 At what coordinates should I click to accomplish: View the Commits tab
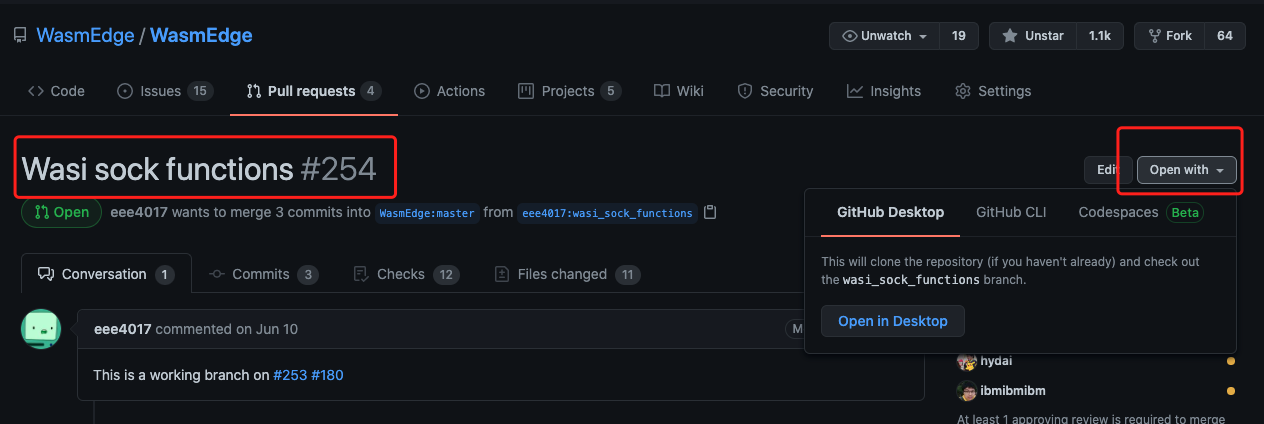[x=264, y=274]
